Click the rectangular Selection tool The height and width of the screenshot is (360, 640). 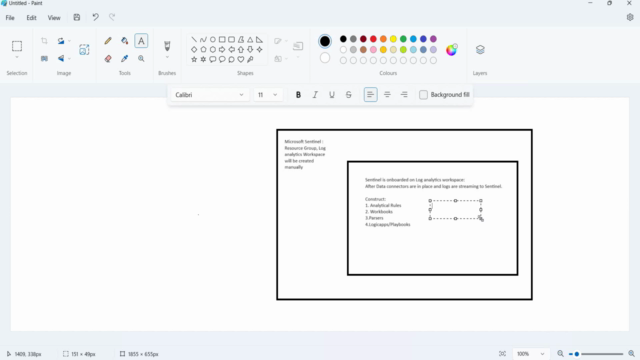pos(17,46)
